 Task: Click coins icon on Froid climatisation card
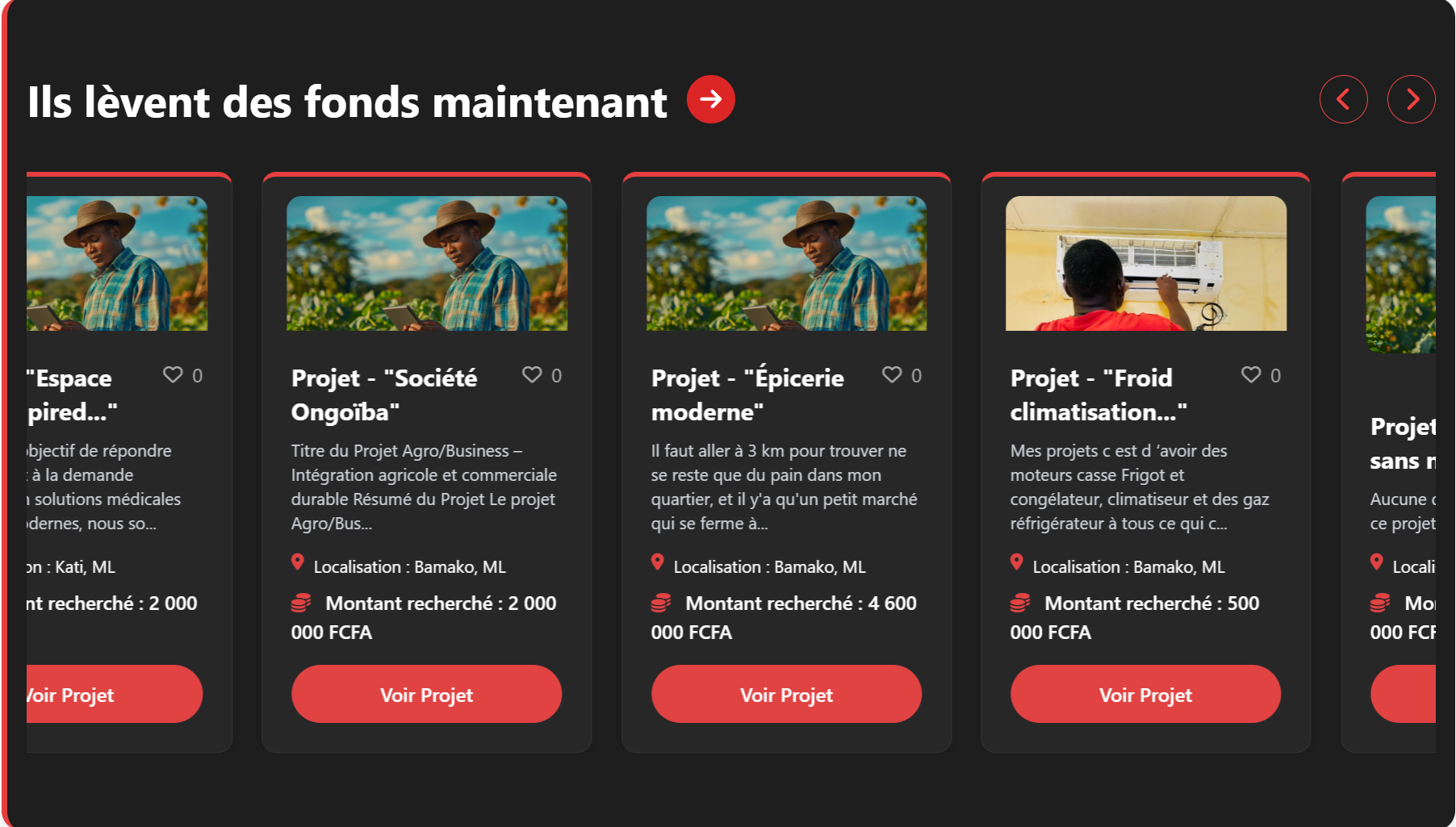coord(1020,603)
